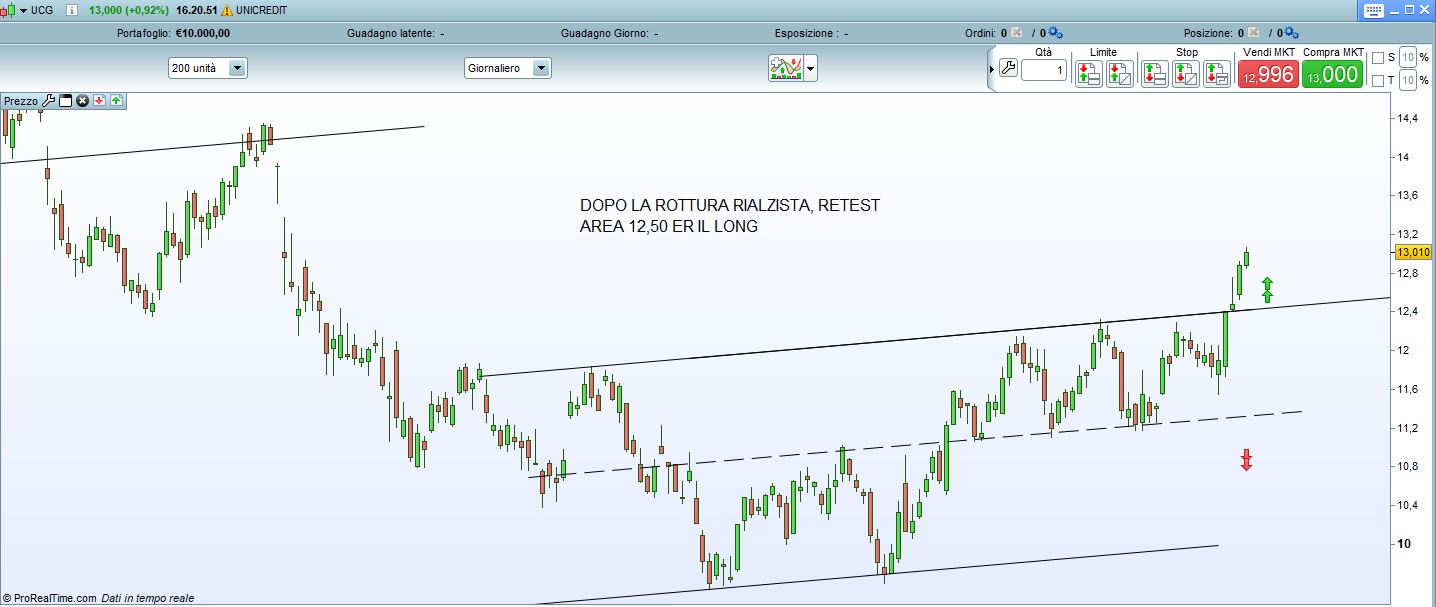The width and height of the screenshot is (1436, 607).
Task: Click the Guadagno latente label
Action: tap(391, 33)
